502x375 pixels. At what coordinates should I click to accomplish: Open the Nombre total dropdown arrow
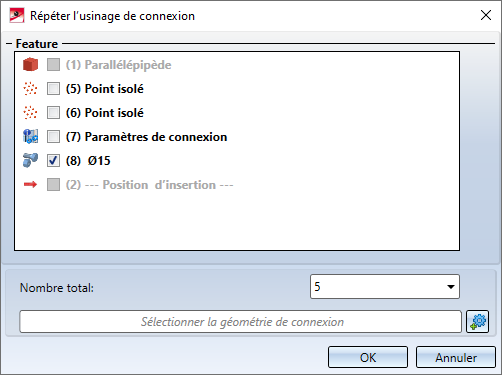point(451,287)
